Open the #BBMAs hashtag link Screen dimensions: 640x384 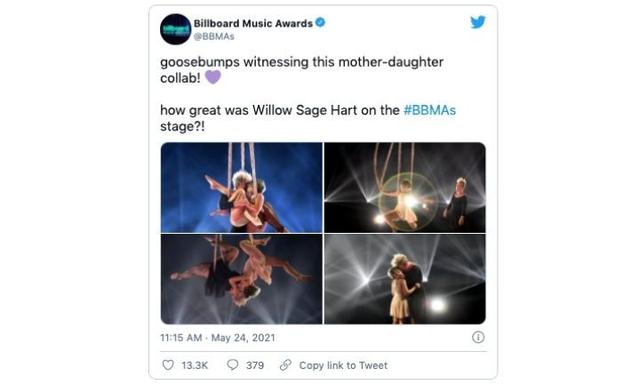pyautogui.click(x=429, y=110)
